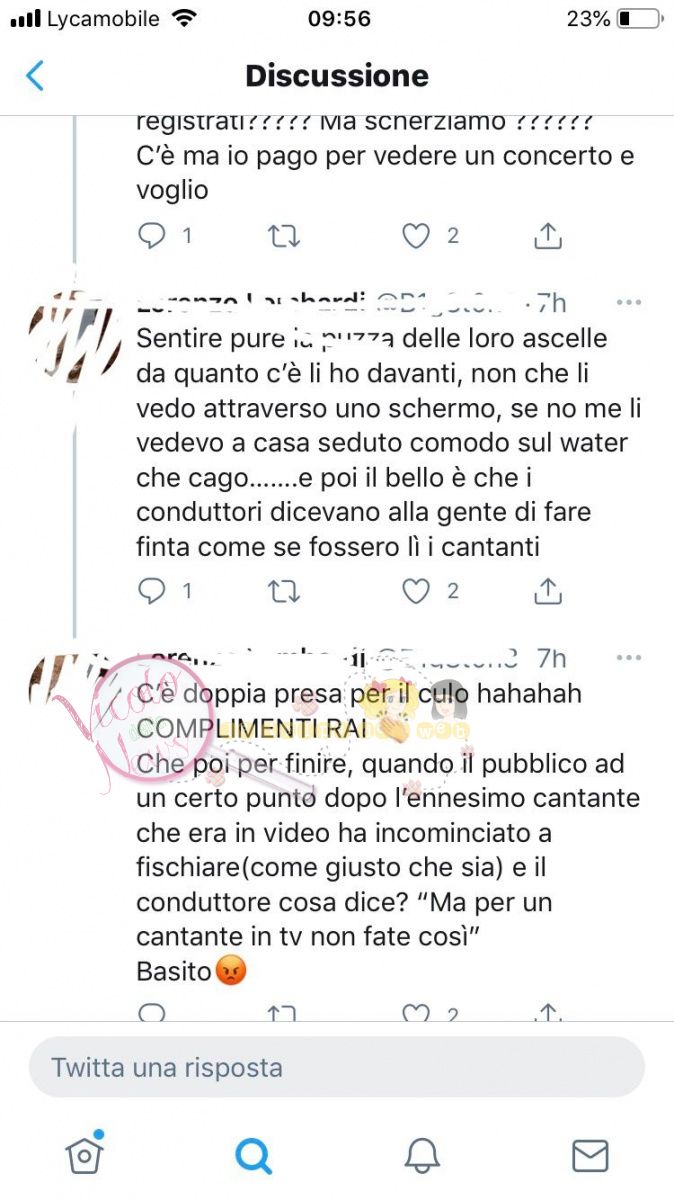Viewport: 674px width, 1200px height.
Task: Go back using the blue back arrow
Action: click(x=35, y=76)
